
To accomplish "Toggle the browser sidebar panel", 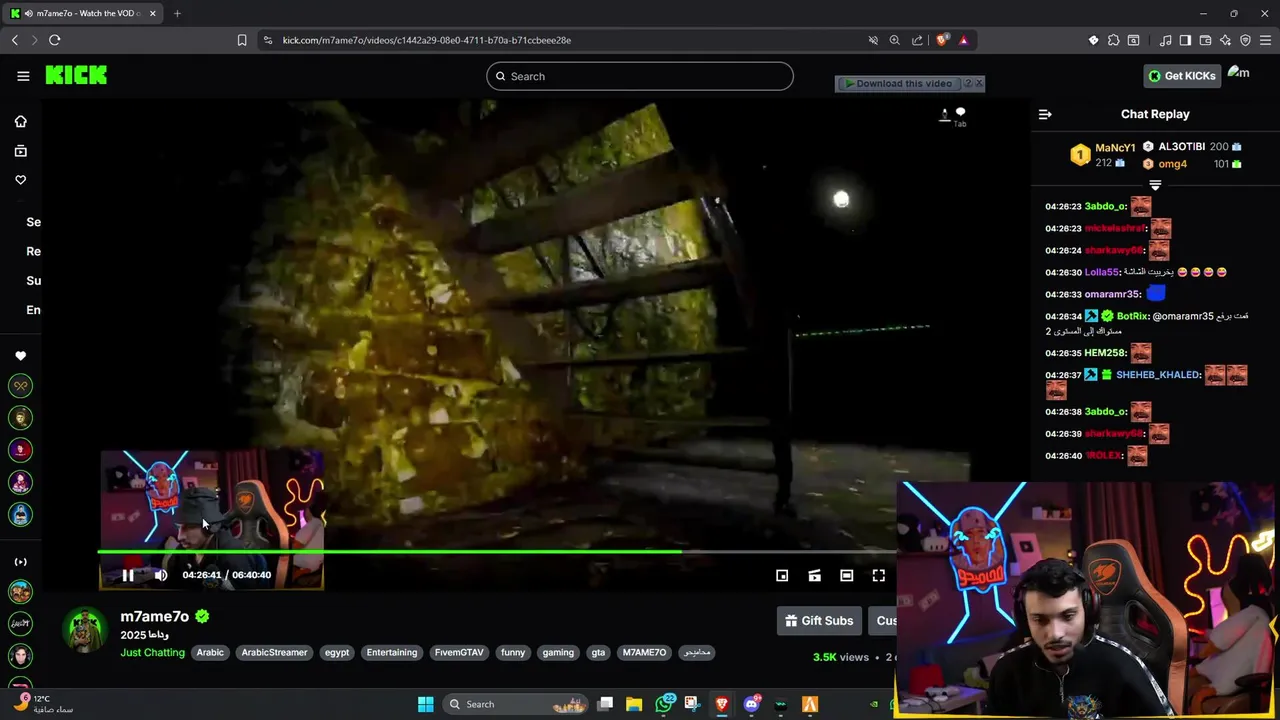I will [x=1185, y=40].
